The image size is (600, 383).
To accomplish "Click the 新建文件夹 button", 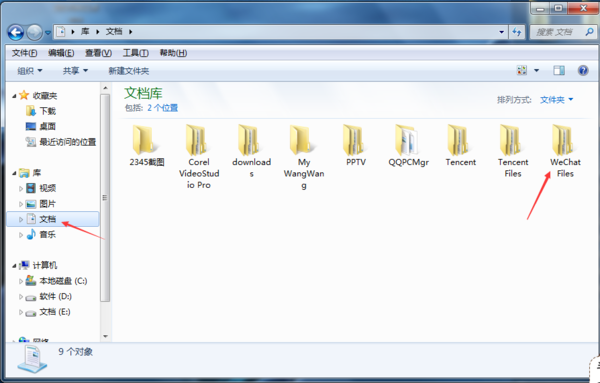I will [129, 71].
